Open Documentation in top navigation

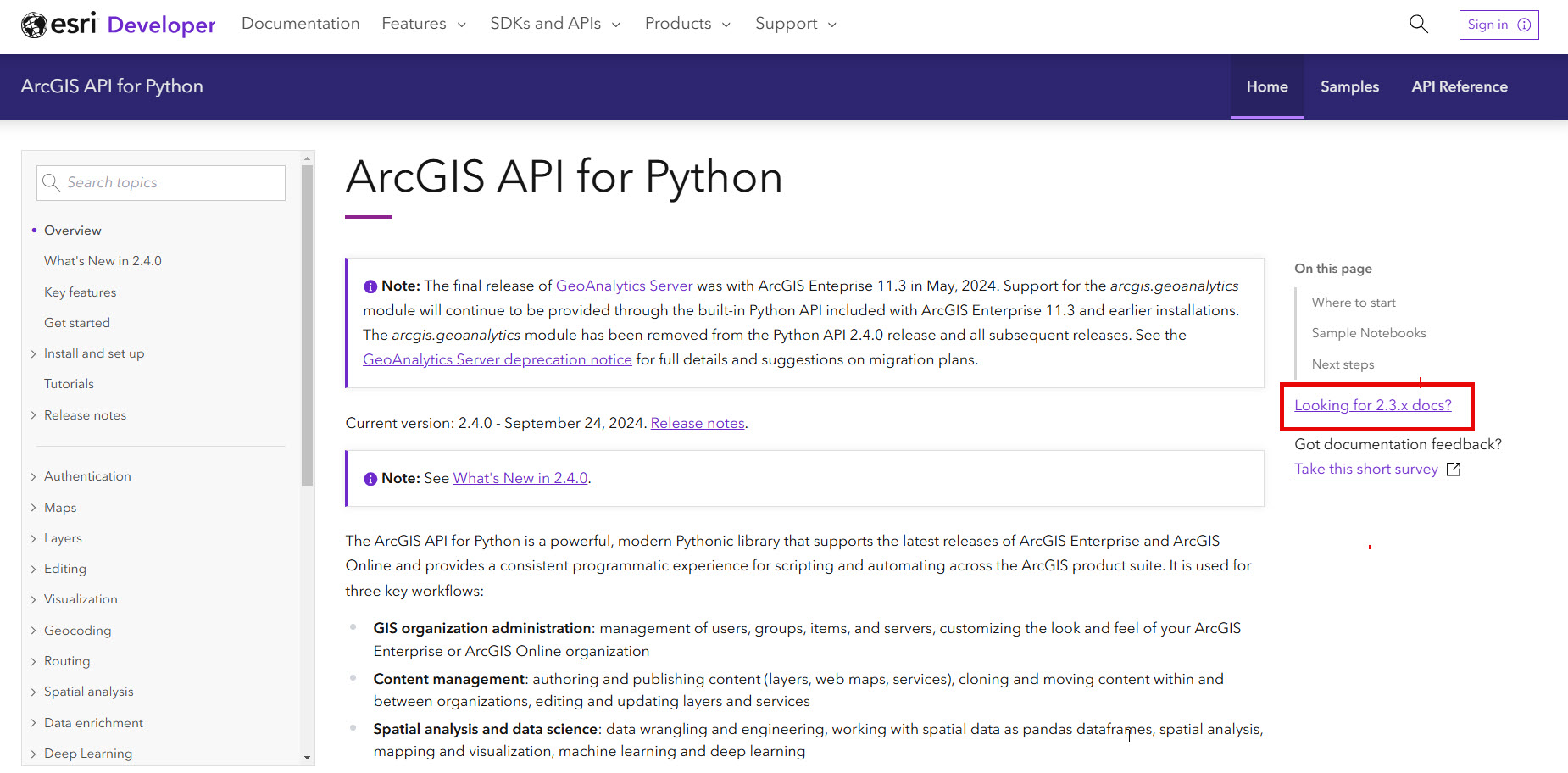coord(300,24)
